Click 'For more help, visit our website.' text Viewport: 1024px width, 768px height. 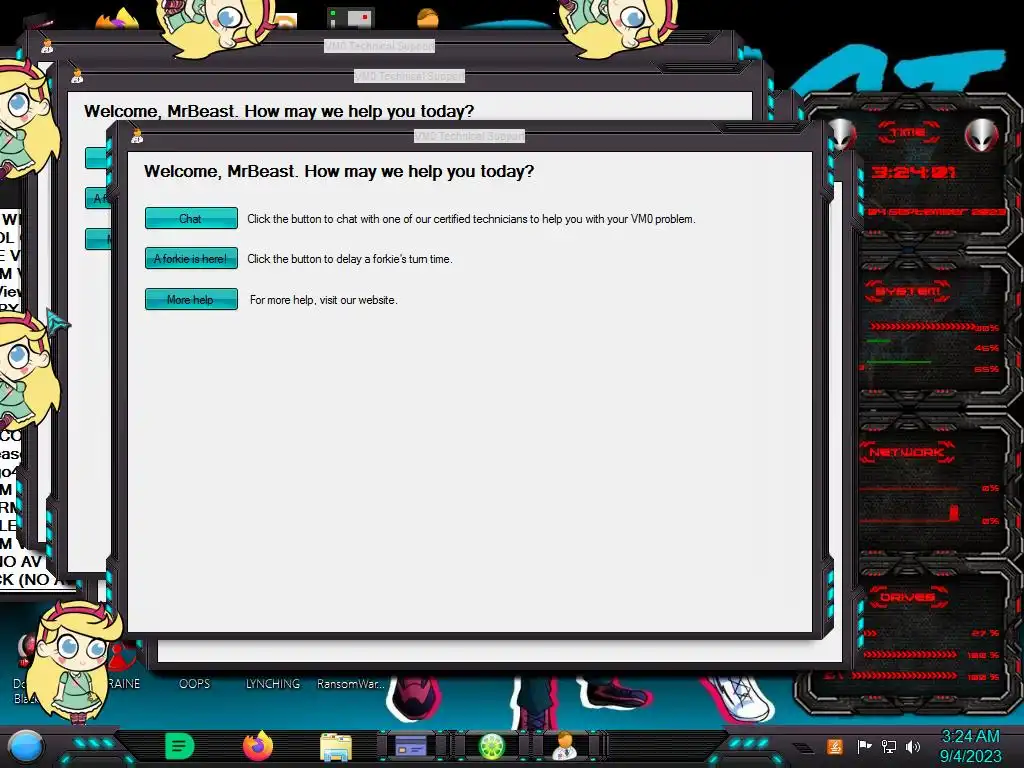click(x=323, y=300)
